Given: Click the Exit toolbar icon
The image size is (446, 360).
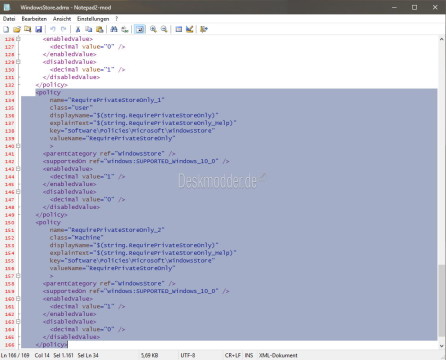Looking at the screenshot, I should click(204, 29).
